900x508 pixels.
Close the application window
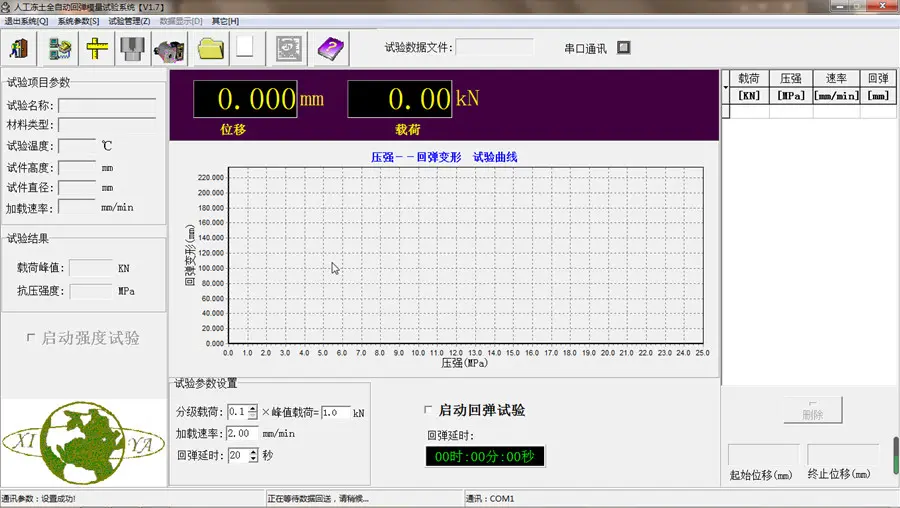point(882,6)
